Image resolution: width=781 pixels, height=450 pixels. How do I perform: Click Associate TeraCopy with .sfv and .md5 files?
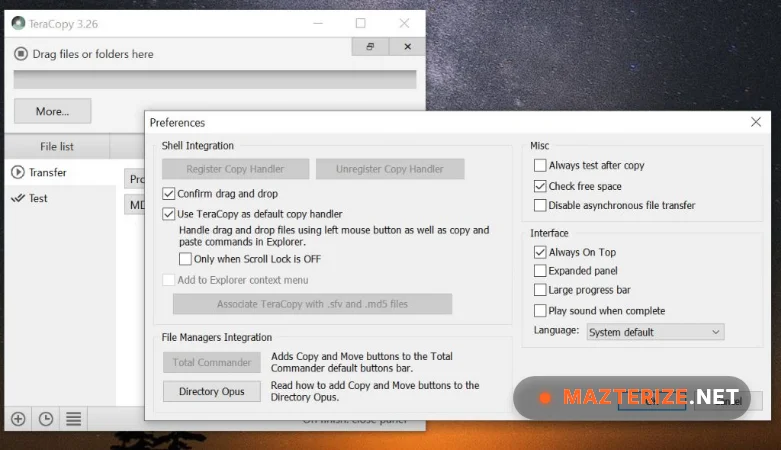(312, 304)
